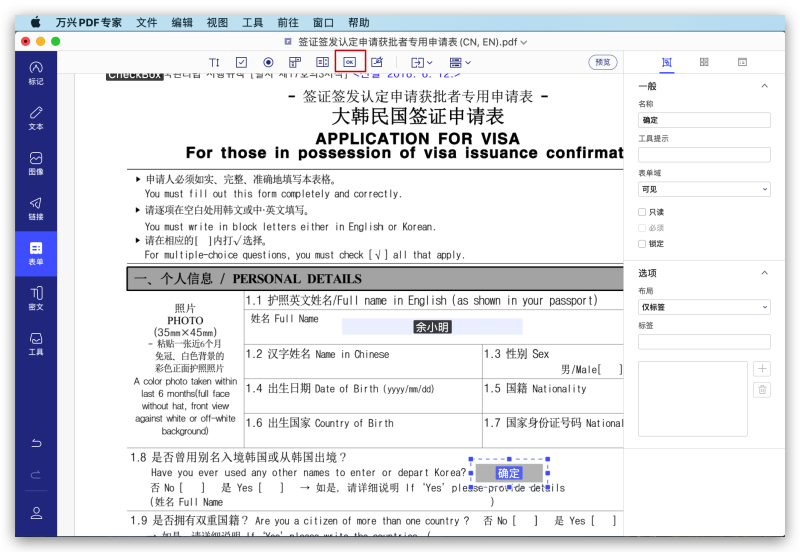Tick the 锁定 lock checkbox
This screenshot has width=800, height=552.
click(x=643, y=243)
